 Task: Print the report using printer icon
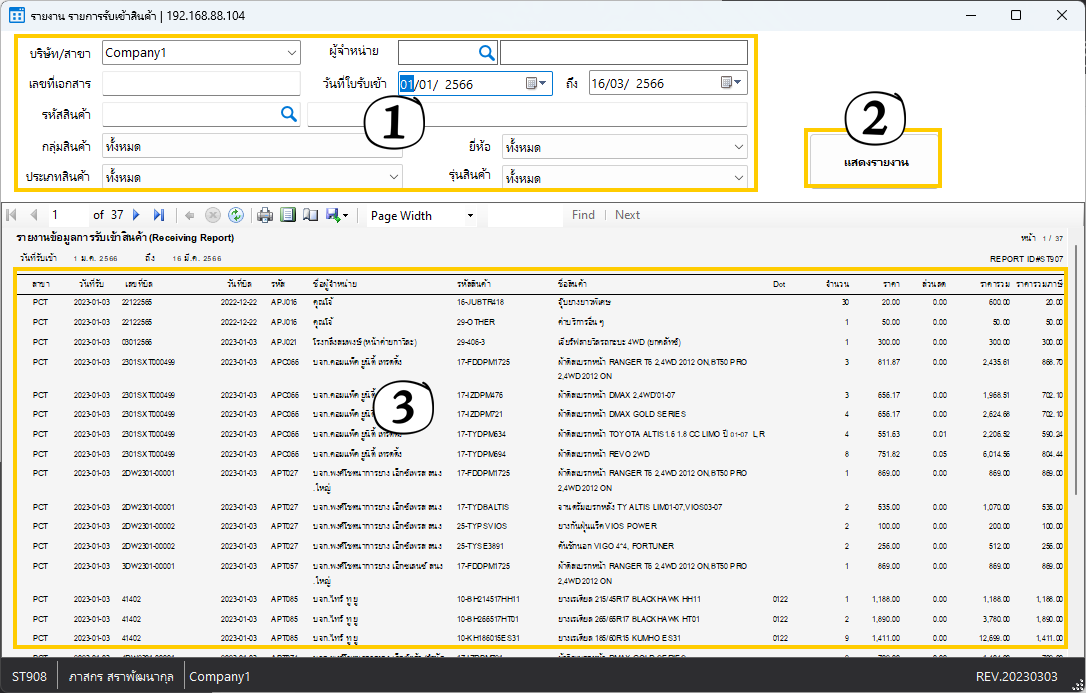[265, 215]
